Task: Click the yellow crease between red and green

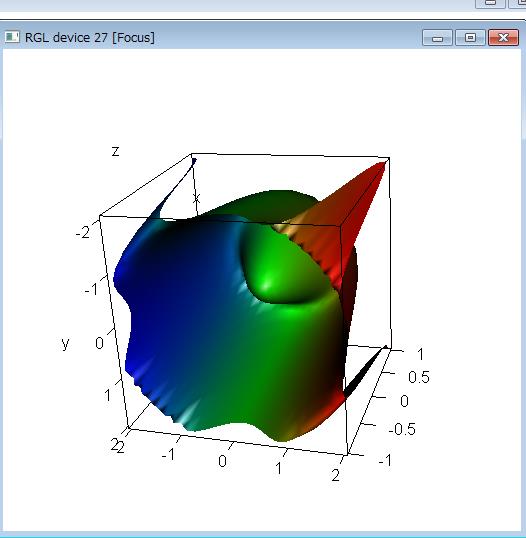Action: pos(288,227)
